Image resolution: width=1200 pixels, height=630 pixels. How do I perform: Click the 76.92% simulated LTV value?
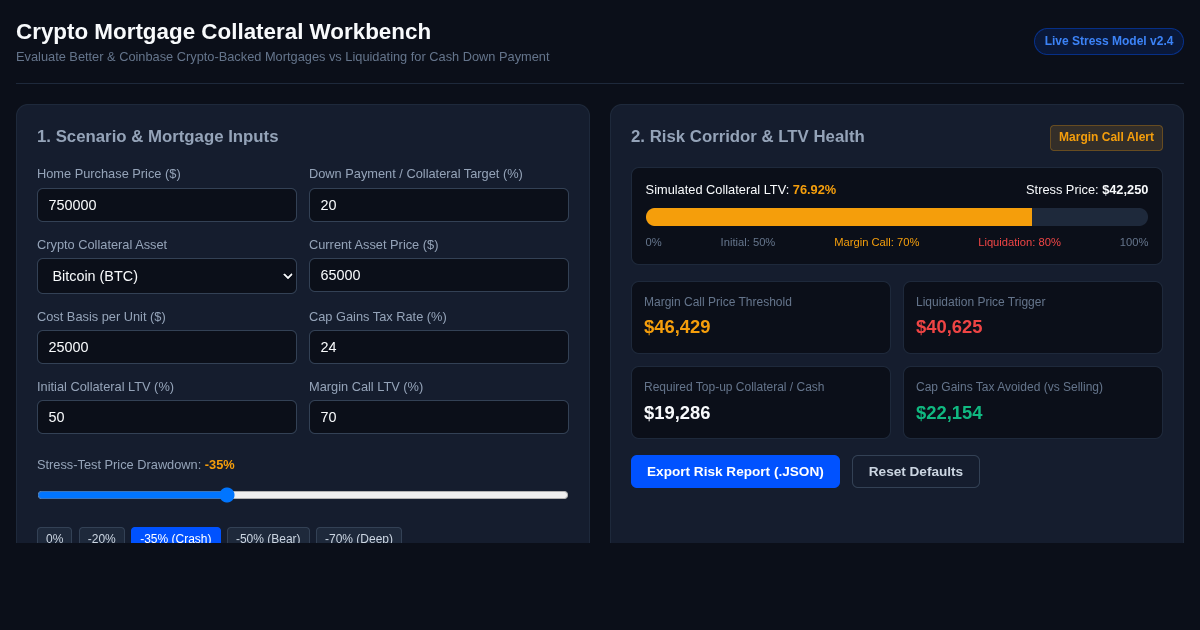814,189
